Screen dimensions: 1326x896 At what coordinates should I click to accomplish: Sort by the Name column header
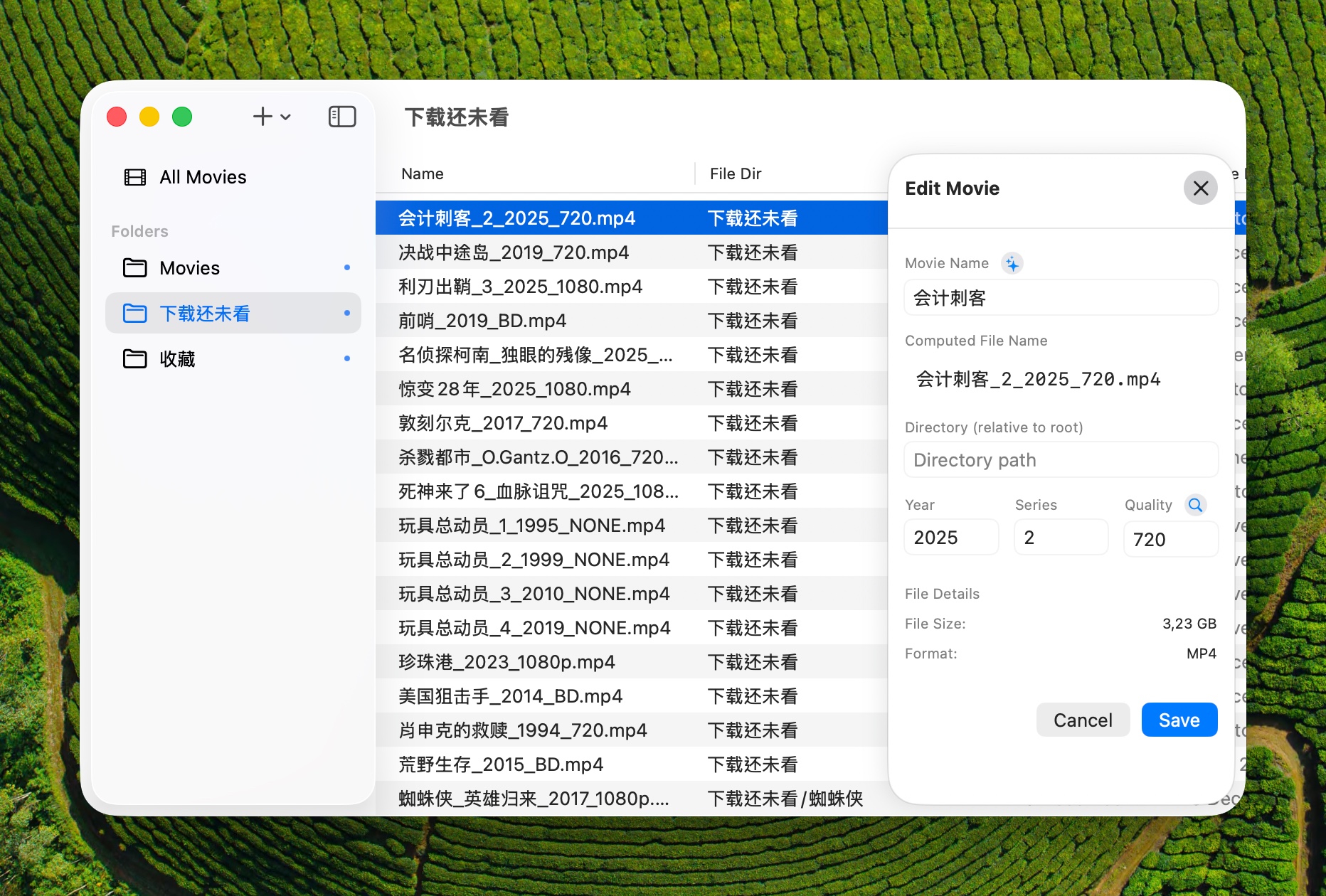click(x=423, y=174)
